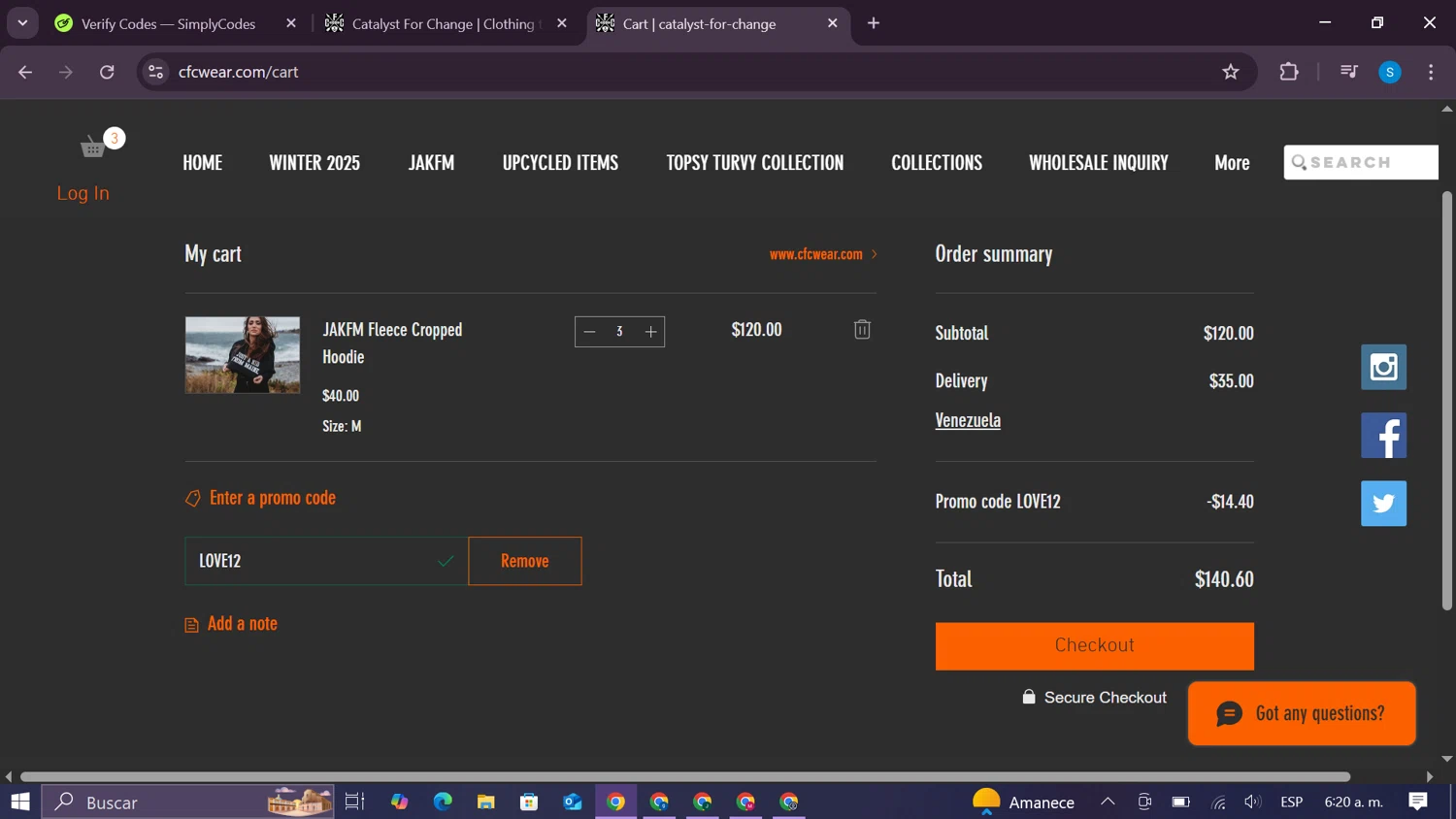Delete the JAKFM Hoodie with the trash icon
This screenshot has height=819, width=1456.
[x=862, y=330]
